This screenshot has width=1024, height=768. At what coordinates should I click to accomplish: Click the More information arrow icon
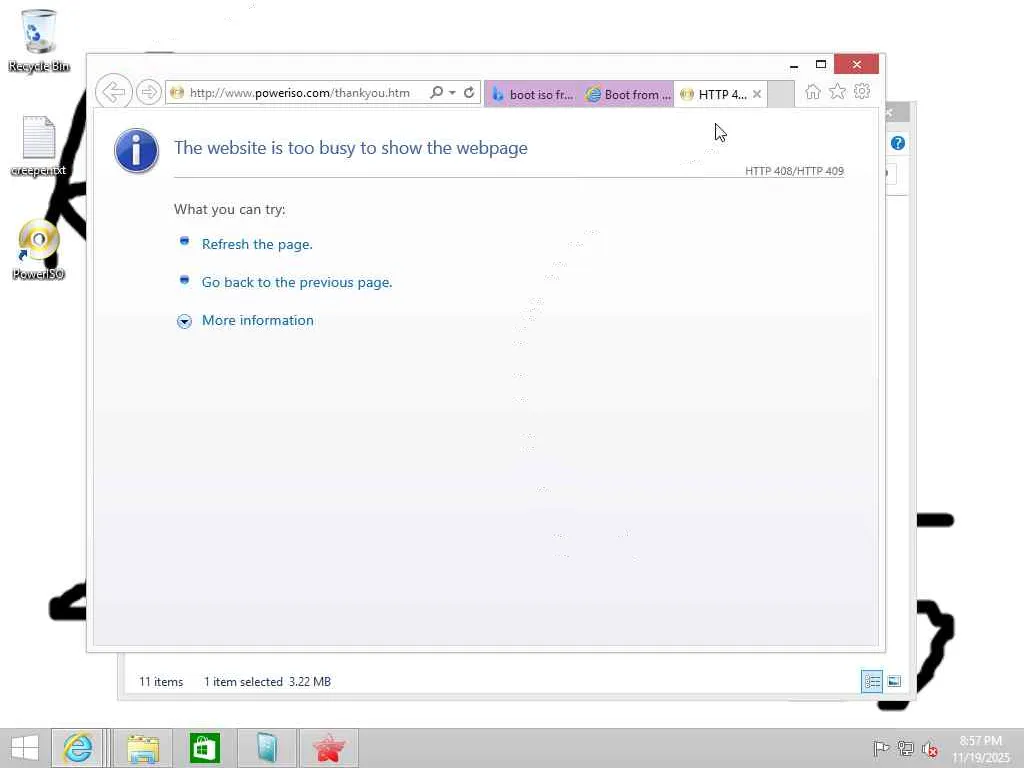click(x=184, y=321)
